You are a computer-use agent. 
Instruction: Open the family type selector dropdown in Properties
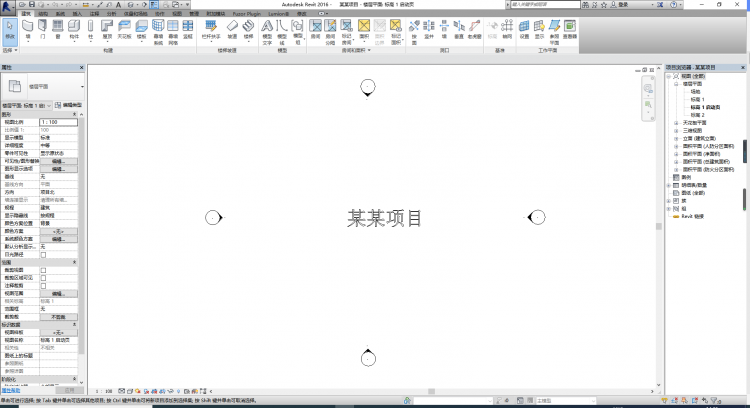coord(82,87)
